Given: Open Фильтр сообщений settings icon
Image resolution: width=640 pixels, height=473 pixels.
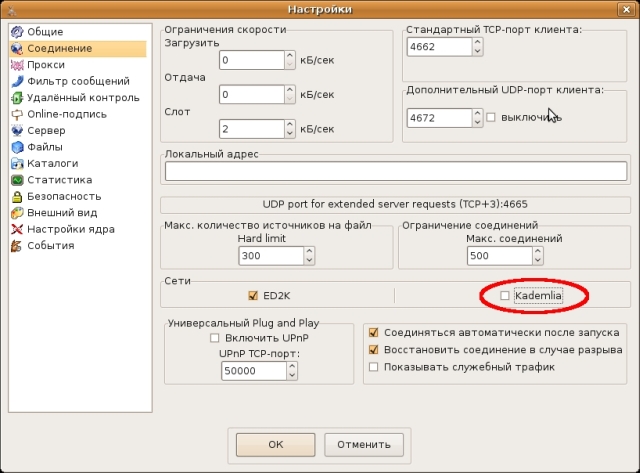Looking at the screenshot, I should tap(17, 81).
